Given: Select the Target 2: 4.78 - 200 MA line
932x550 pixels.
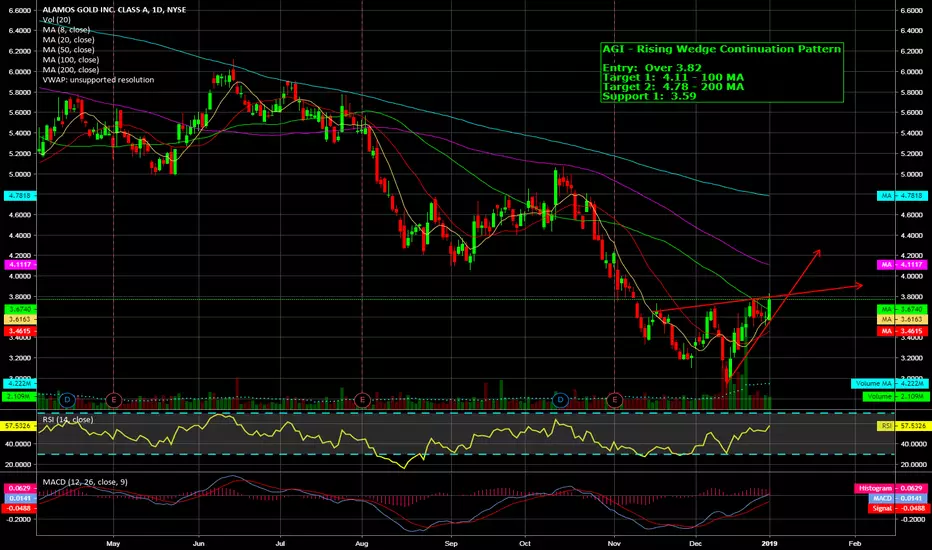Looking at the screenshot, I should 673,87.
